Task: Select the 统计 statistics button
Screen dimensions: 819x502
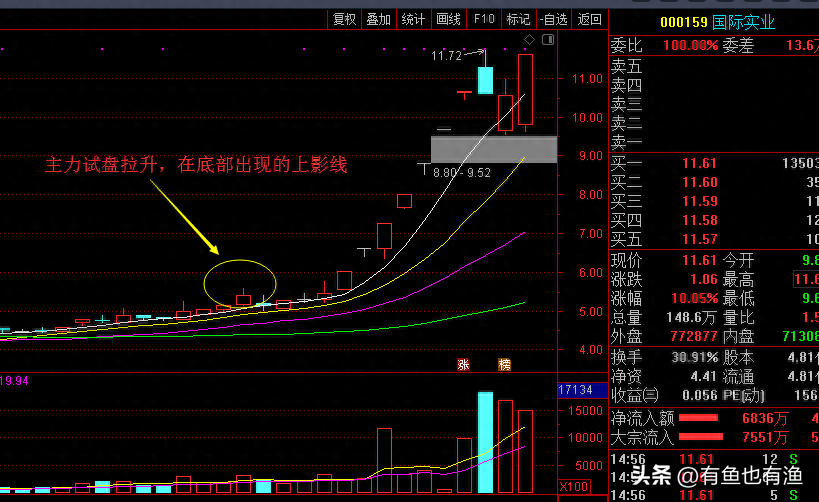Action: click(413, 20)
